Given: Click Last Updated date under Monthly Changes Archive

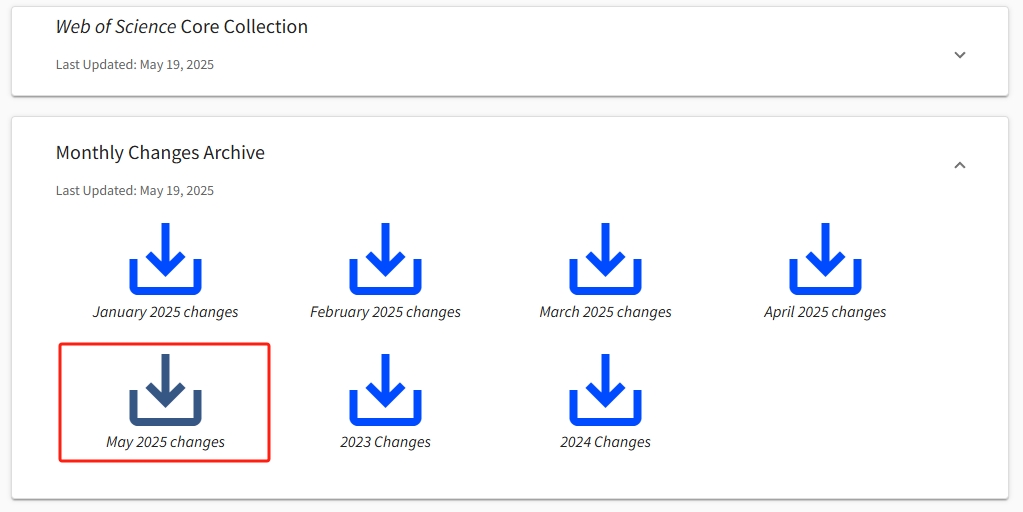Looking at the screenshot, I should [x=134, y=190].
